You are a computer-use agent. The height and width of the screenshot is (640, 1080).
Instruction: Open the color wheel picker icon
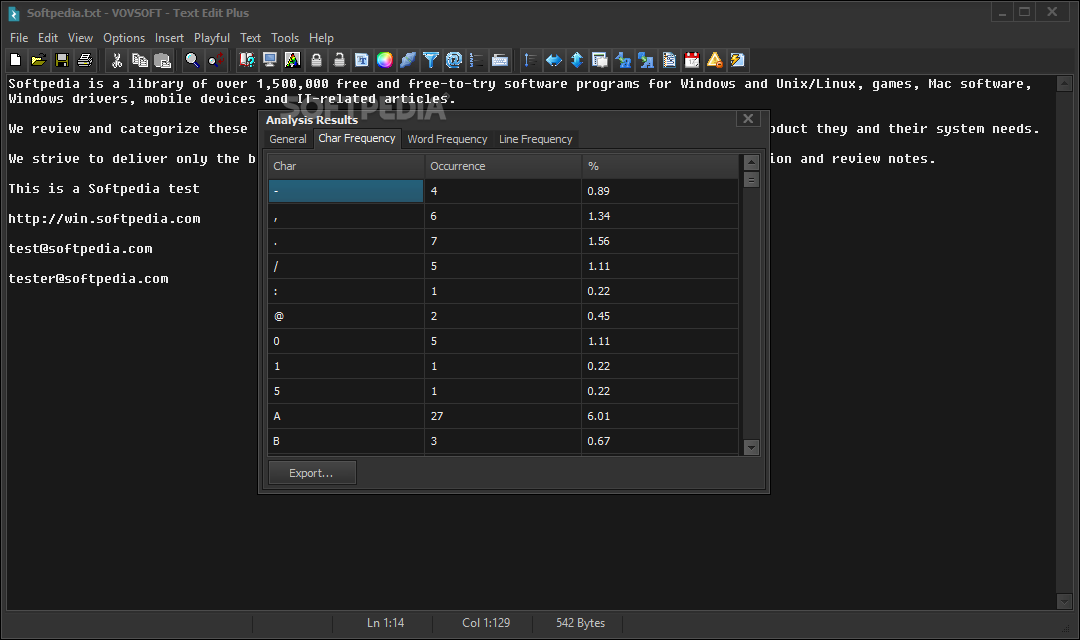(385, 60)
